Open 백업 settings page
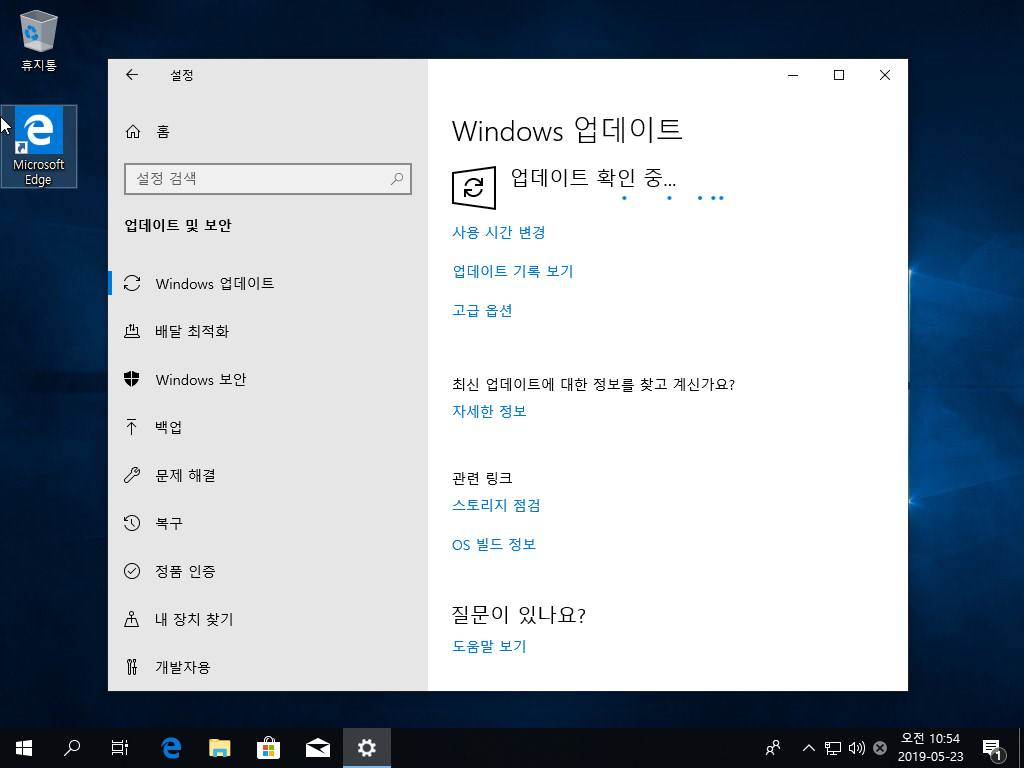This screenshot has width=1024, height=768. 268,427
